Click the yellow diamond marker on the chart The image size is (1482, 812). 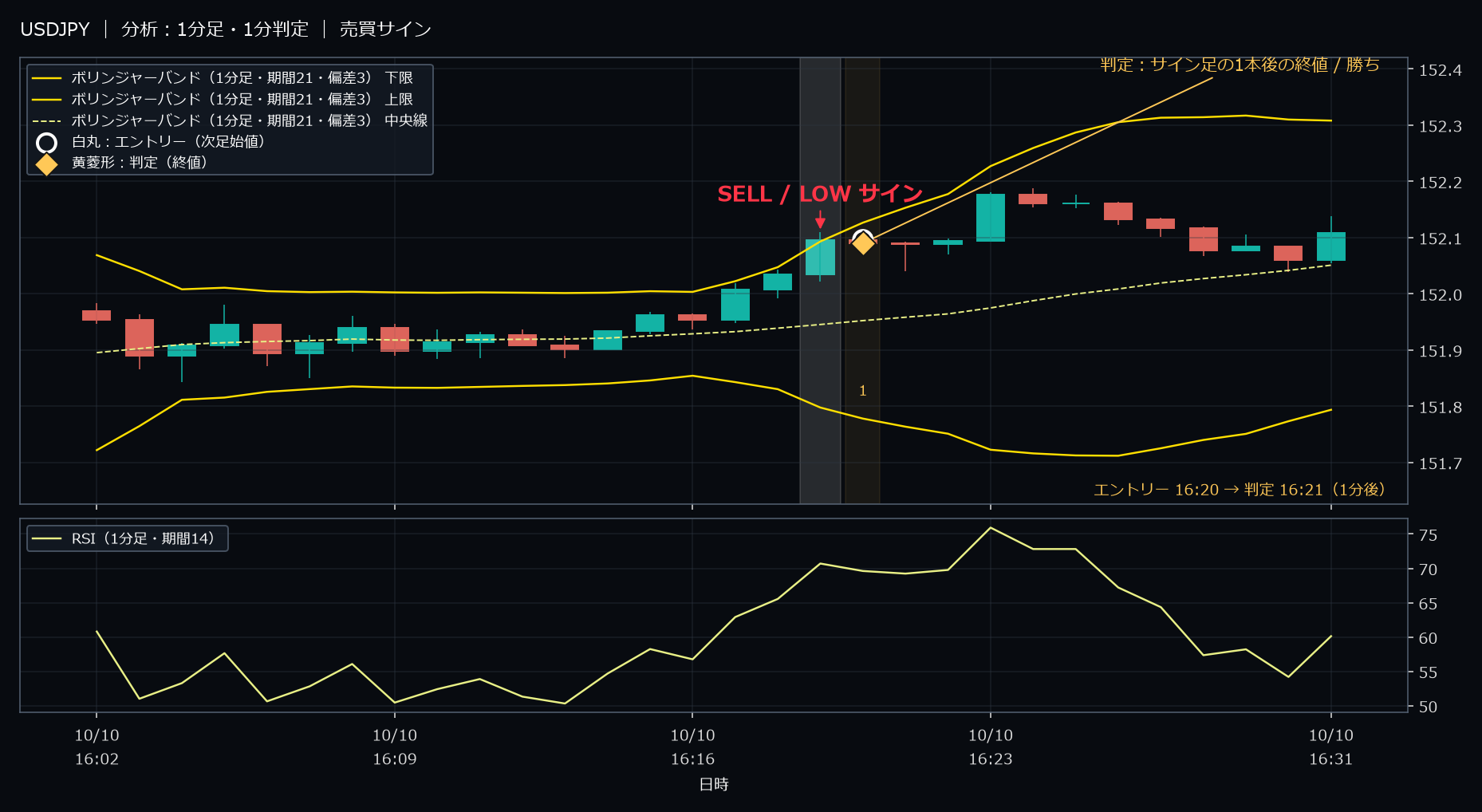pyautogui.click(x=863, y=243)
